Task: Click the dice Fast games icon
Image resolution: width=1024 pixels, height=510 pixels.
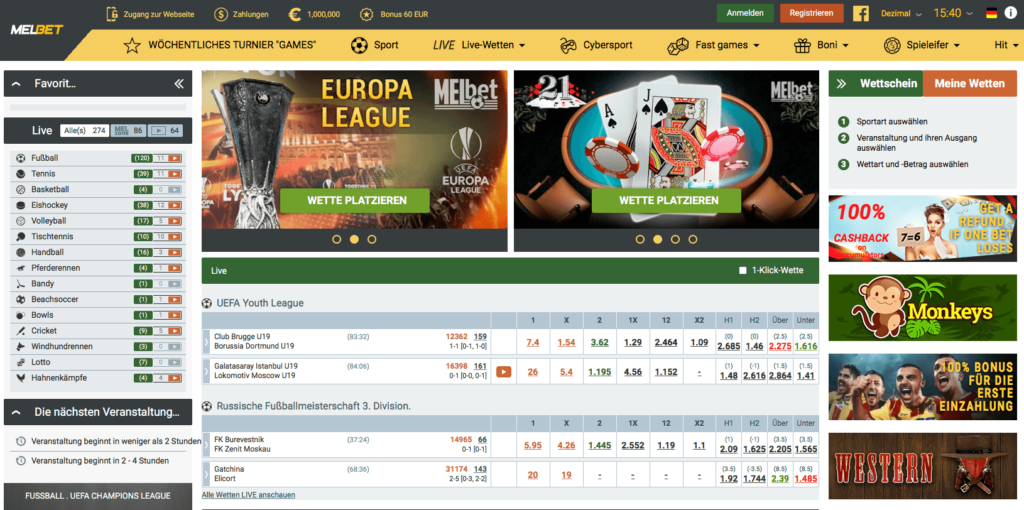Action: 678,46
